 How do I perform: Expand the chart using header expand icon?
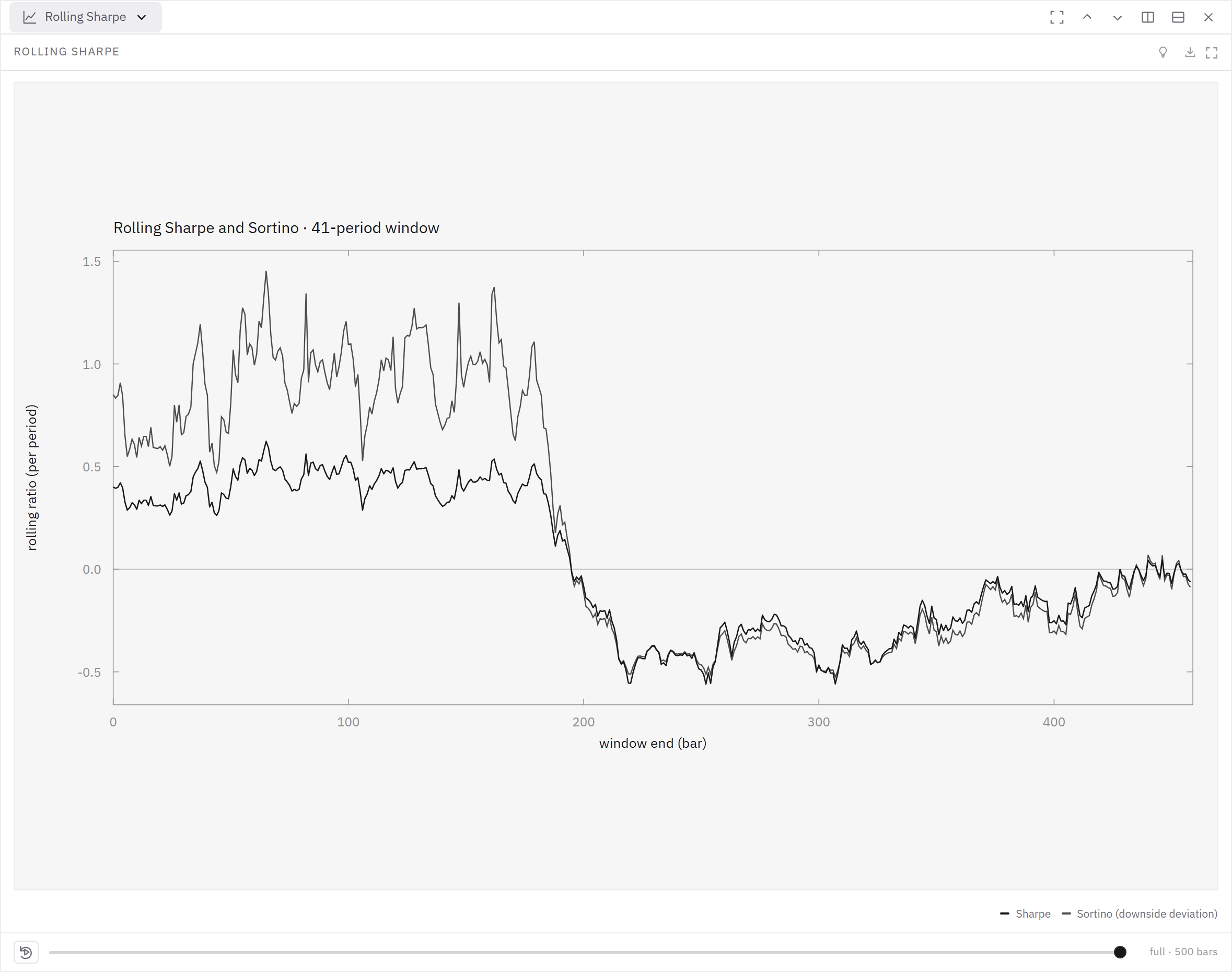pyautogui.click(x=1212, y=52)
